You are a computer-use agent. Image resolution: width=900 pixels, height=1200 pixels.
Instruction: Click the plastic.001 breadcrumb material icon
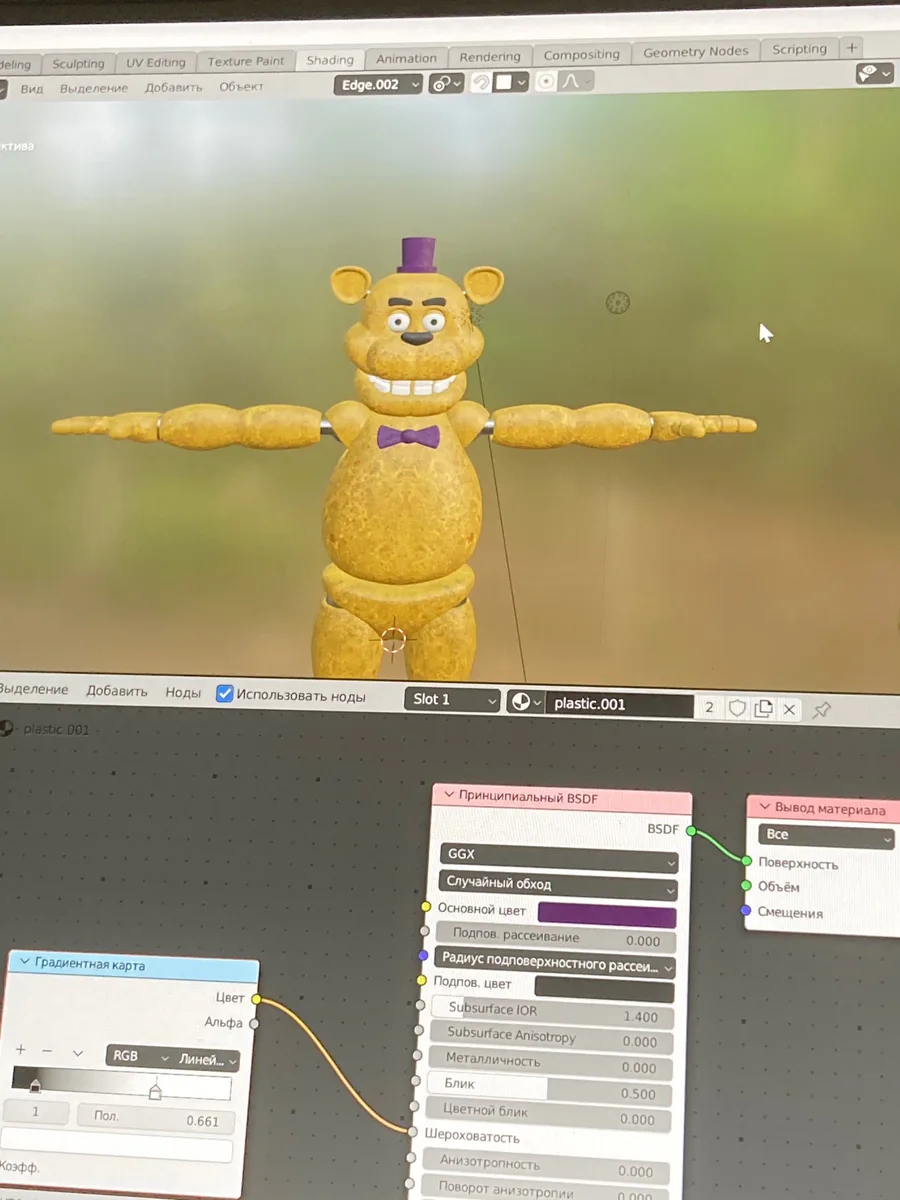[8, 729]
